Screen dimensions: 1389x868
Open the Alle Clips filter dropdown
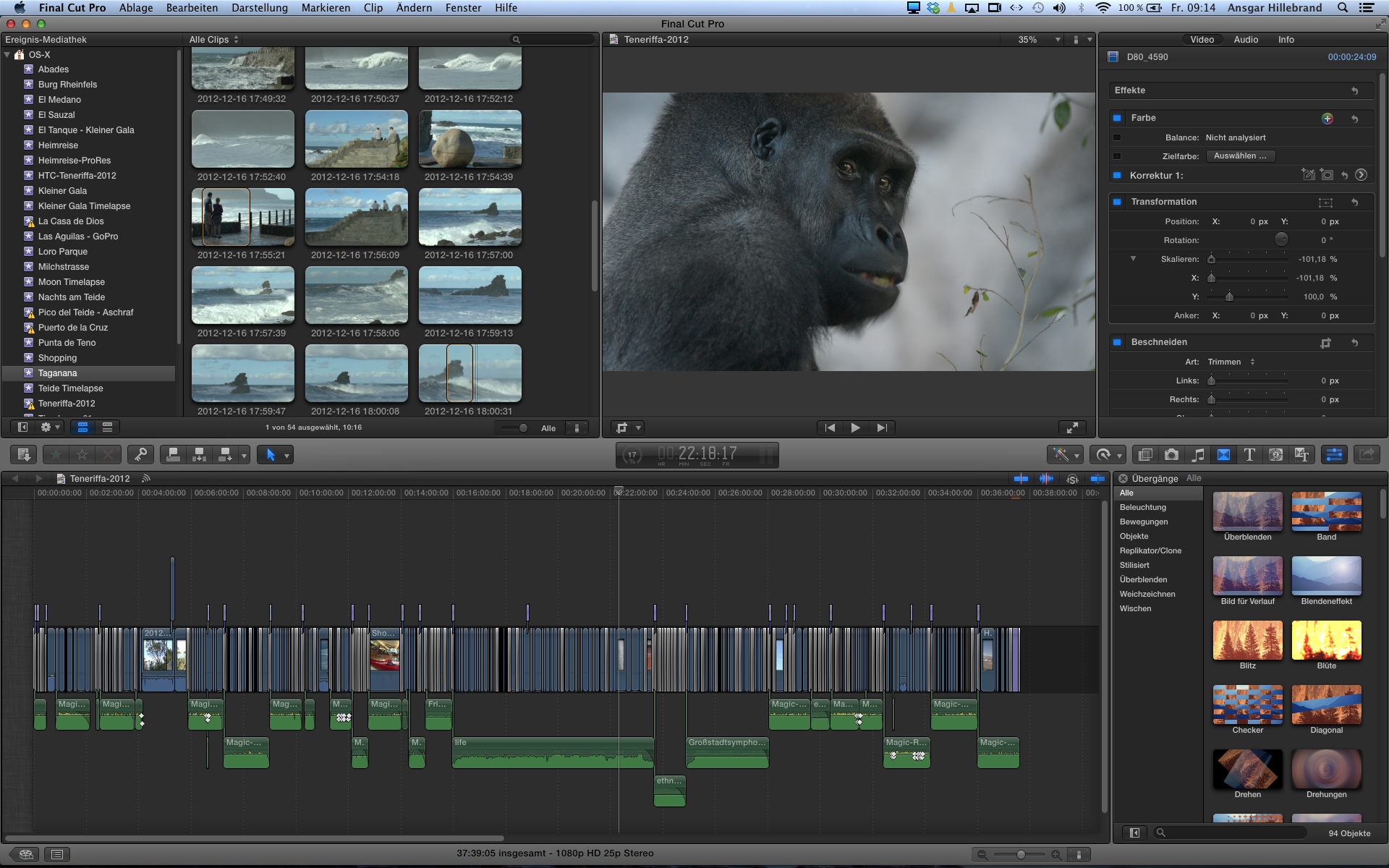click(x=213, y=40)
